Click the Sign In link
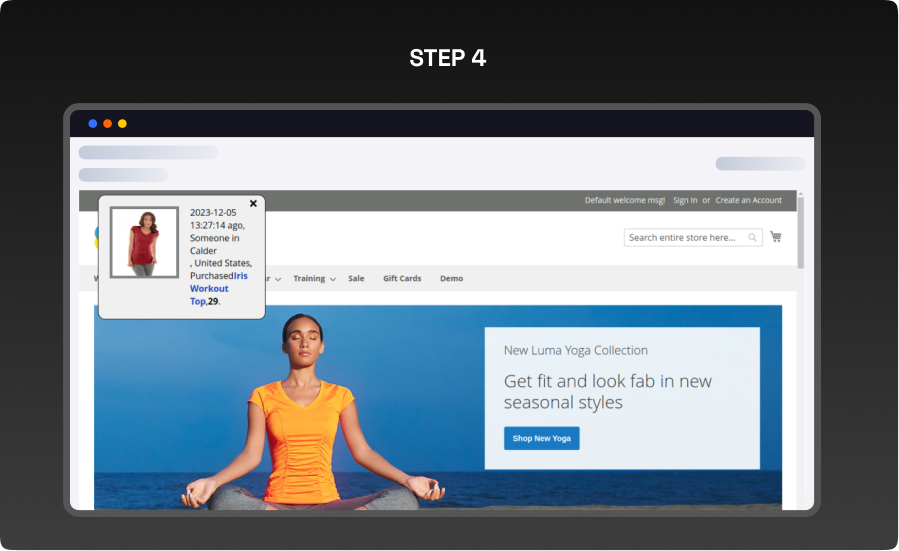The height and width of the screenshot is (551, 899). 685,200
